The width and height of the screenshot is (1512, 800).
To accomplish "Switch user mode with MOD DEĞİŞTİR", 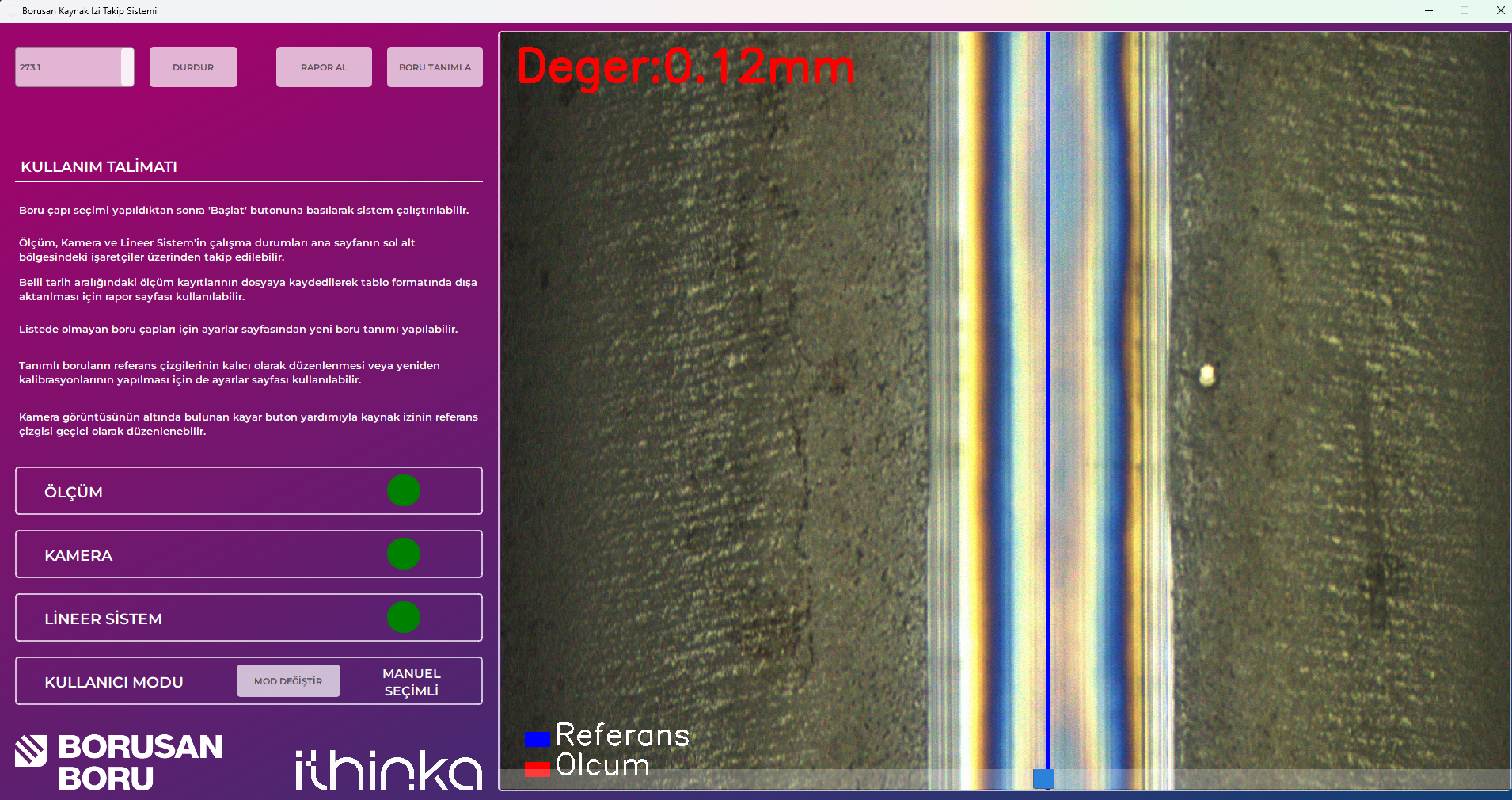I will 288,680.
